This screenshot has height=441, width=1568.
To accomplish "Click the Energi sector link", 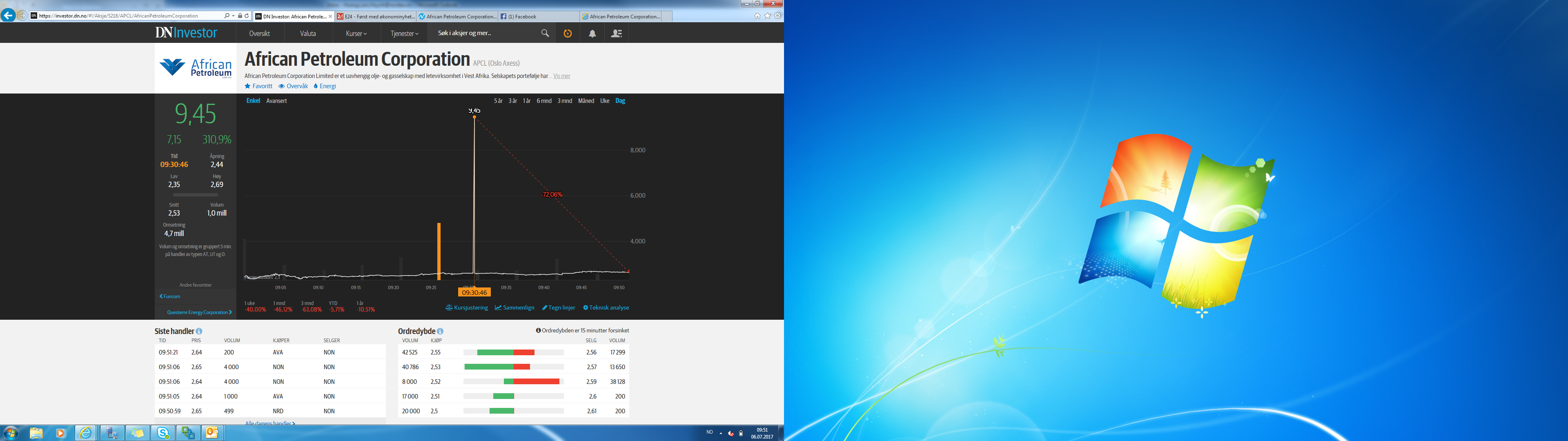I will click(x=325, y=86).
